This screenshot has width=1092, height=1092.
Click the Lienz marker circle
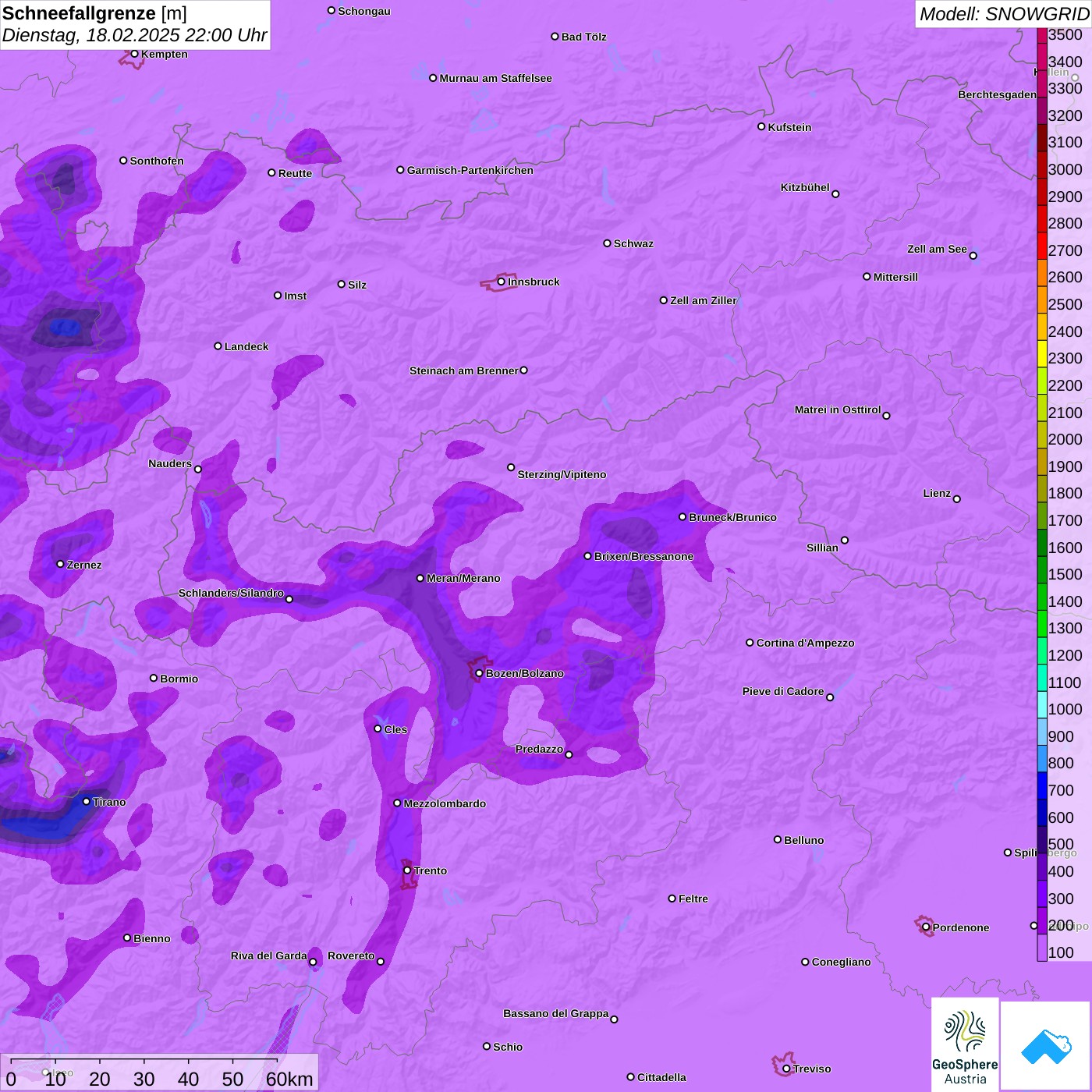coord(957,499)
